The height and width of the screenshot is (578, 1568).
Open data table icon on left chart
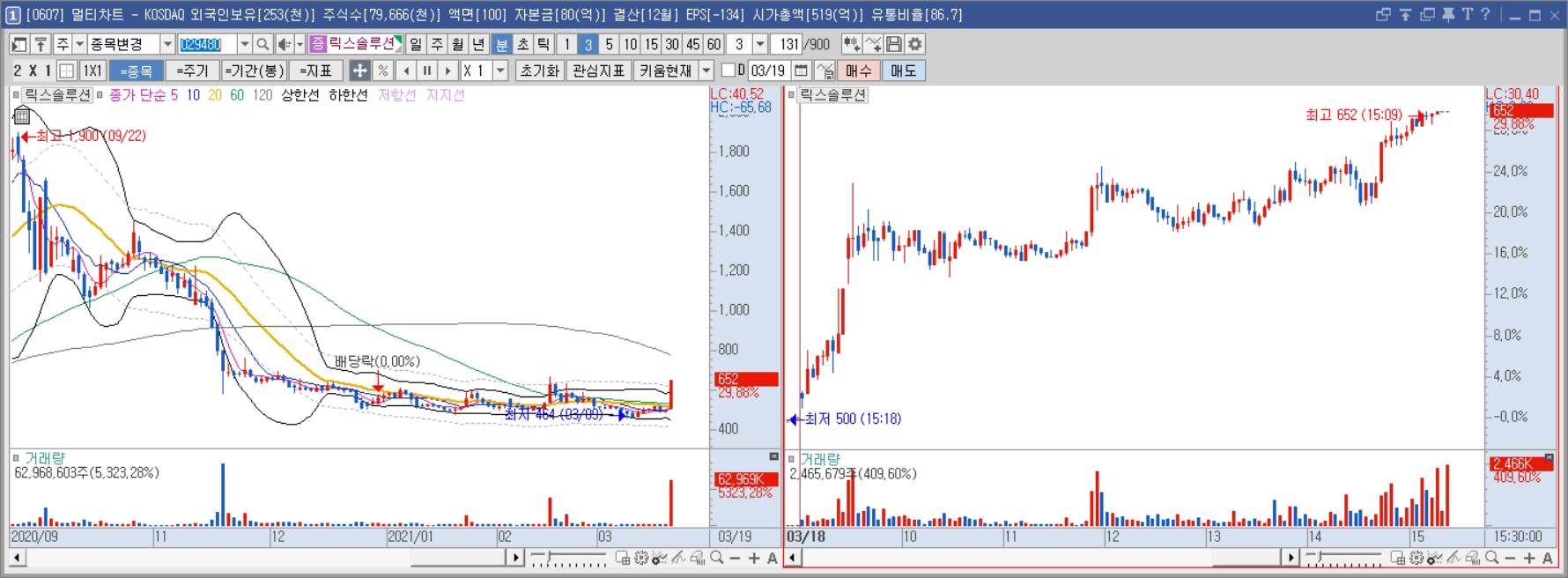(23, 115)
